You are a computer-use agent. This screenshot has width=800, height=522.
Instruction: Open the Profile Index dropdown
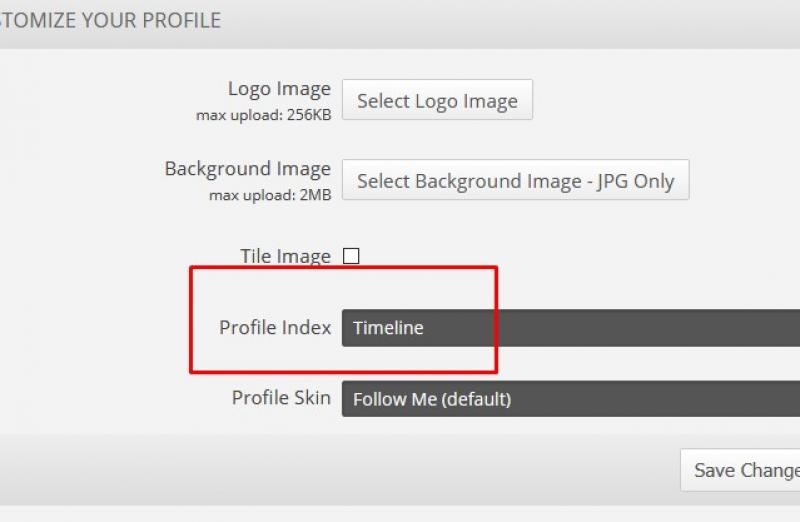pos(570,328)
